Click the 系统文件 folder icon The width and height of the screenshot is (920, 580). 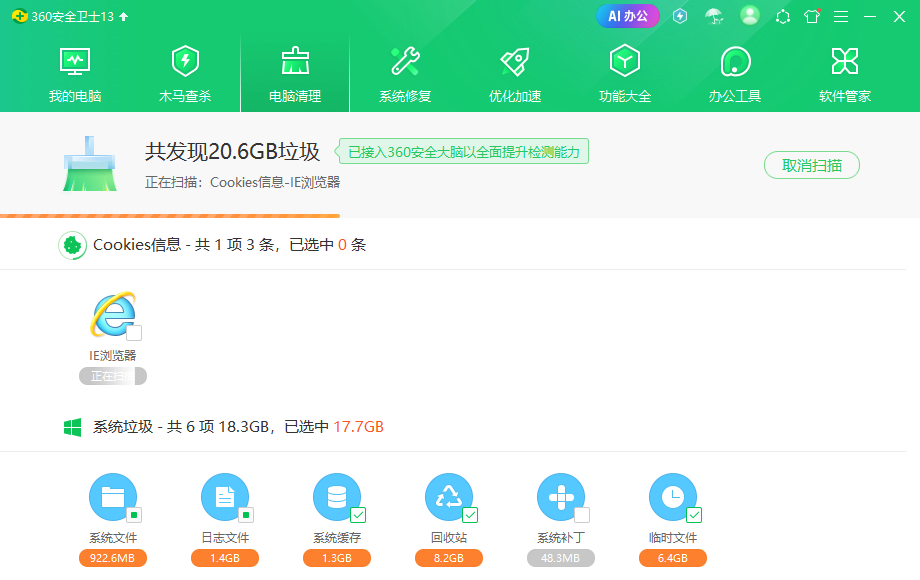click(113, 497)
